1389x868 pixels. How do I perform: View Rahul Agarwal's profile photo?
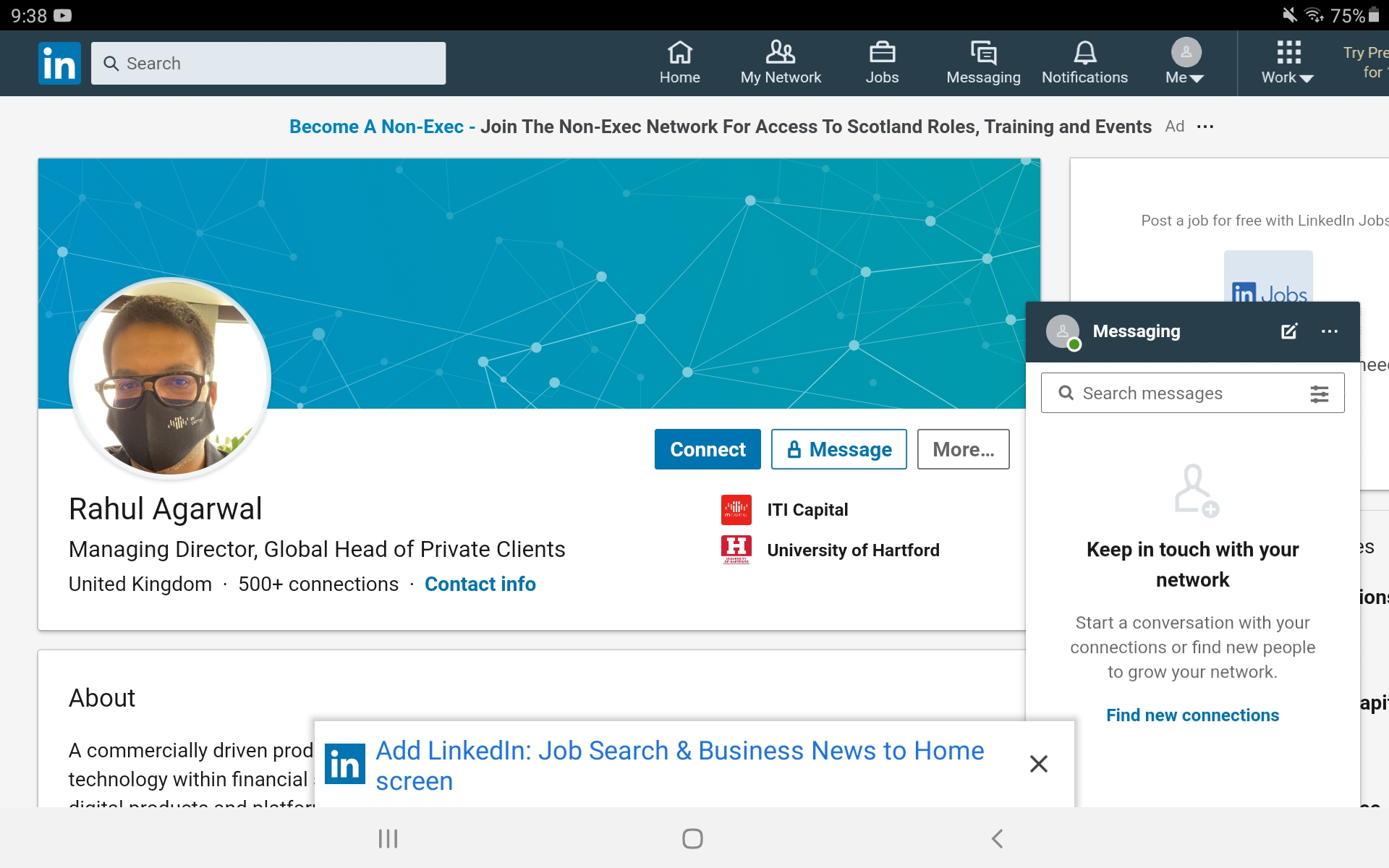(x=171, y=378)
